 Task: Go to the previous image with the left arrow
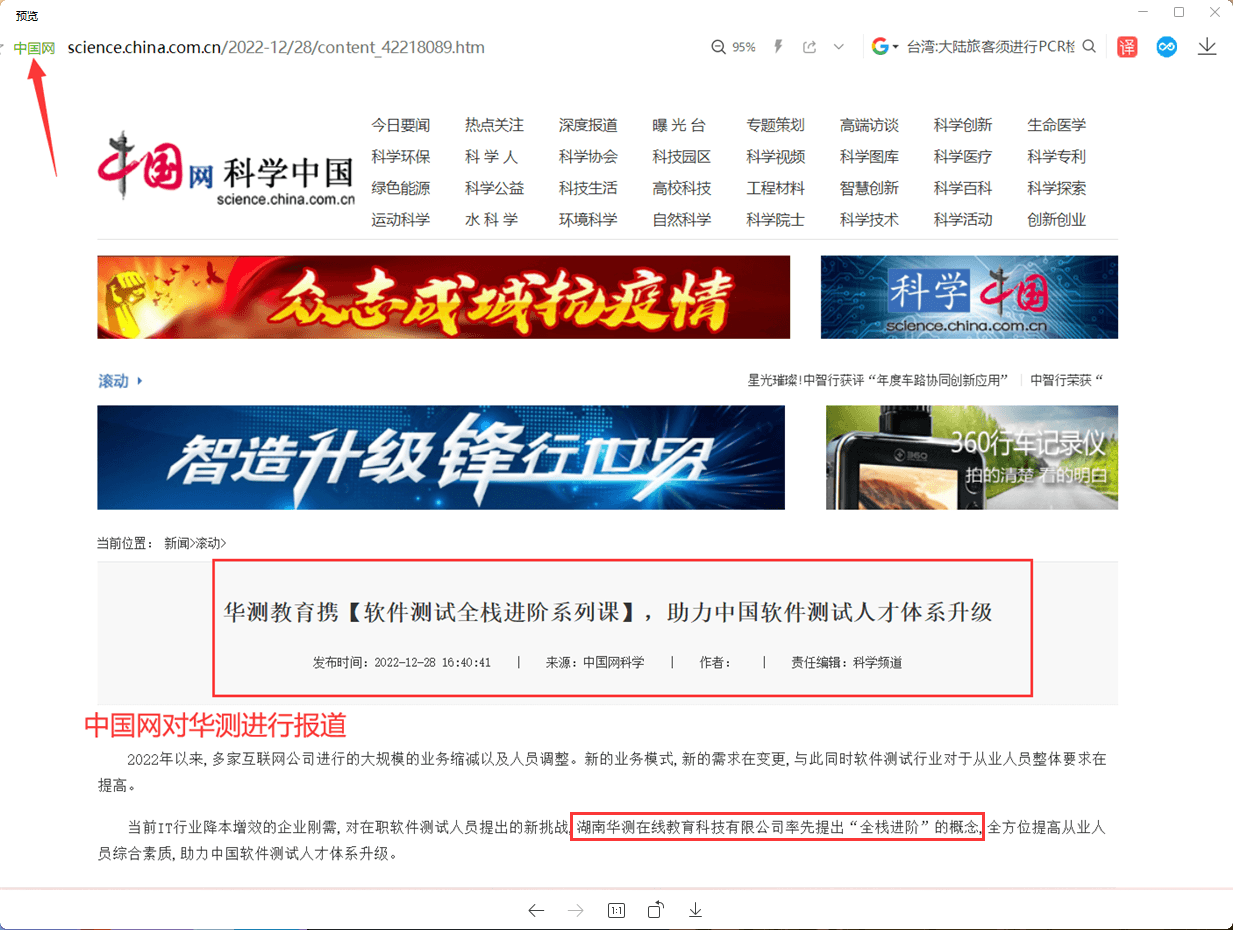coord(536,910)
